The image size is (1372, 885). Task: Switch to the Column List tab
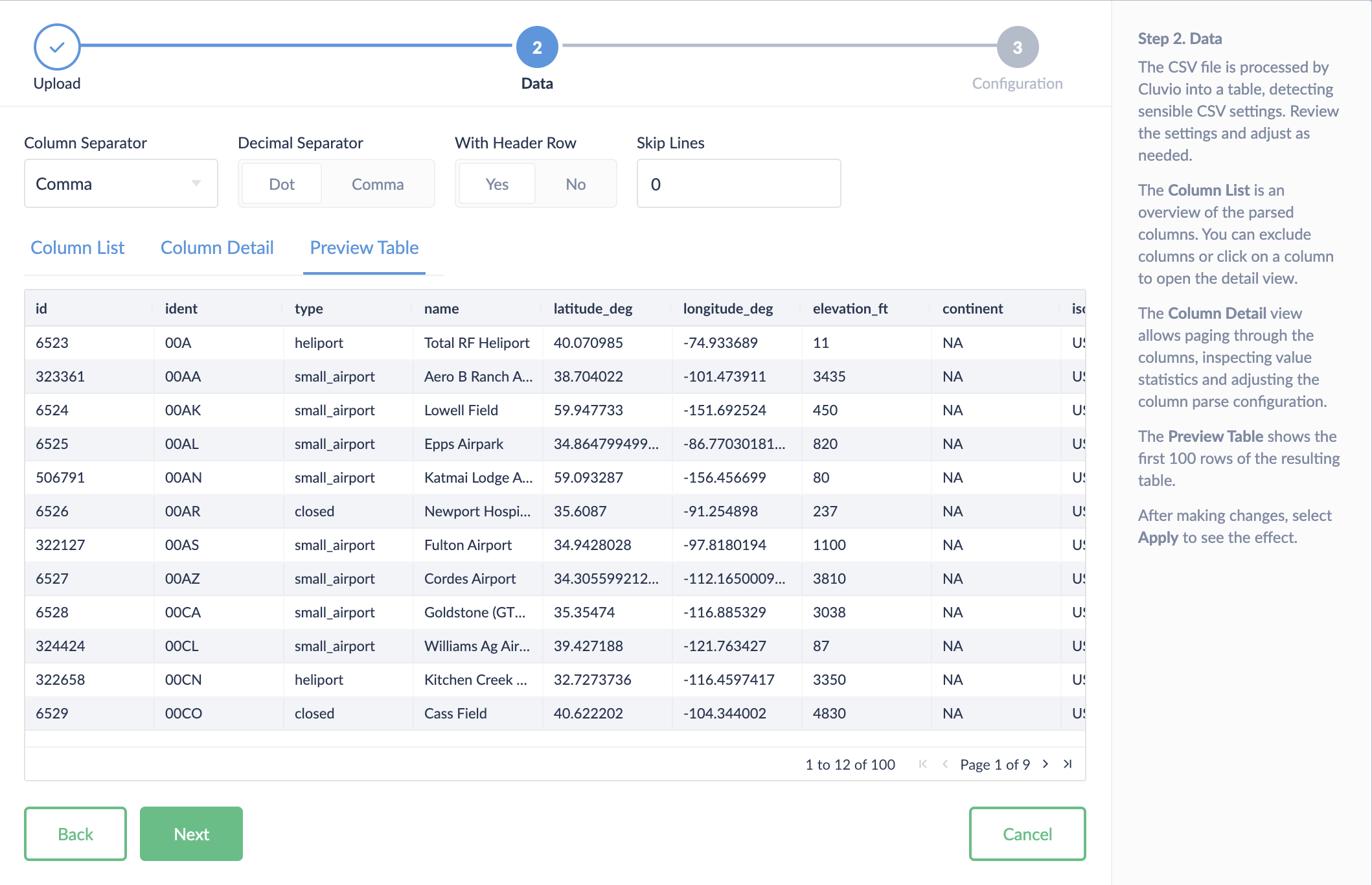pyautogui.click(x=78, y=247)
